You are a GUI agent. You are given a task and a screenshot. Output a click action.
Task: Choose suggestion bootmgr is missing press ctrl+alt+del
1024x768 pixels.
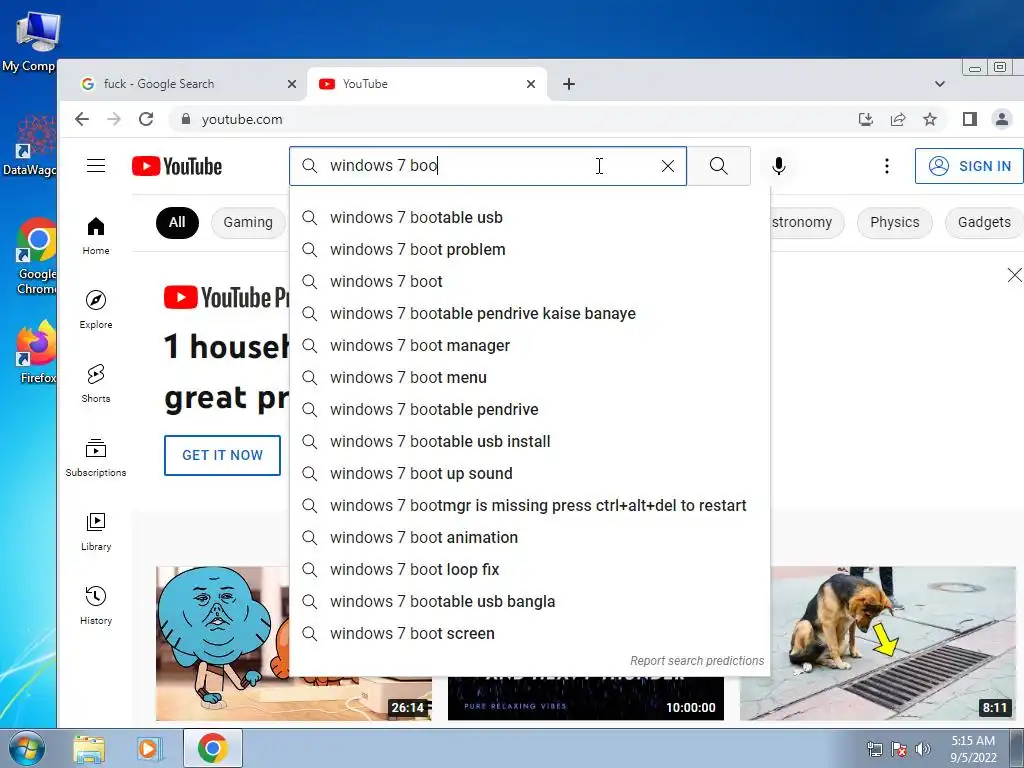pos(530,505)
